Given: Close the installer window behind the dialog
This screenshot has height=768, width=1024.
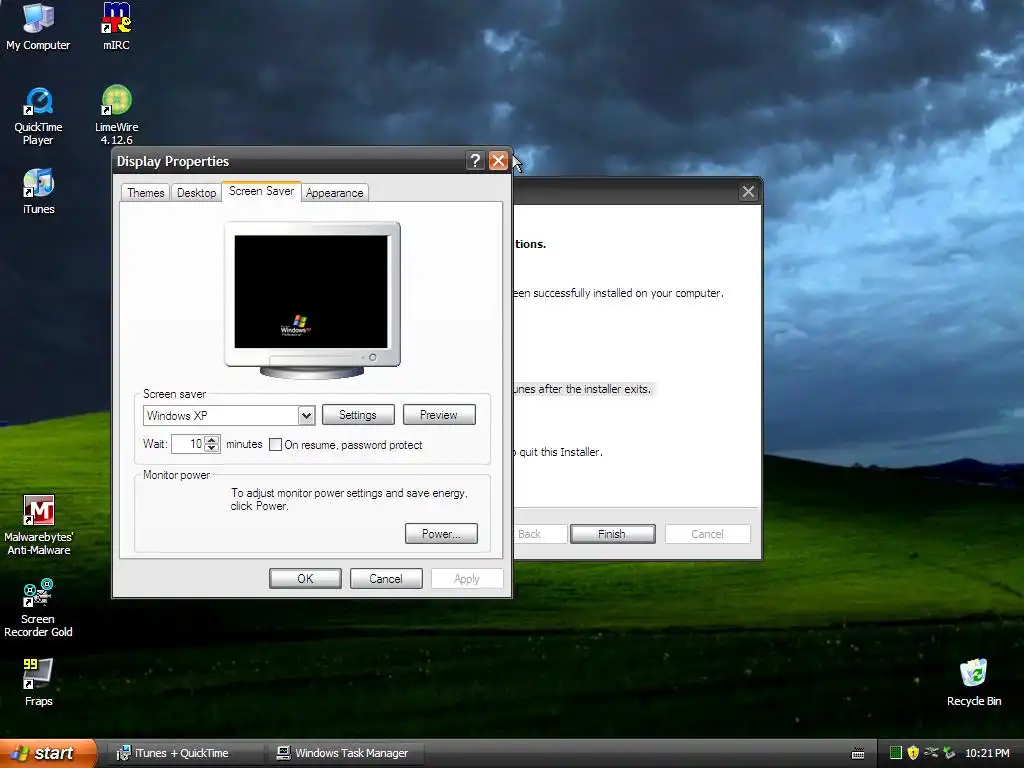Looking at the screenshot, I should (748, 191).
